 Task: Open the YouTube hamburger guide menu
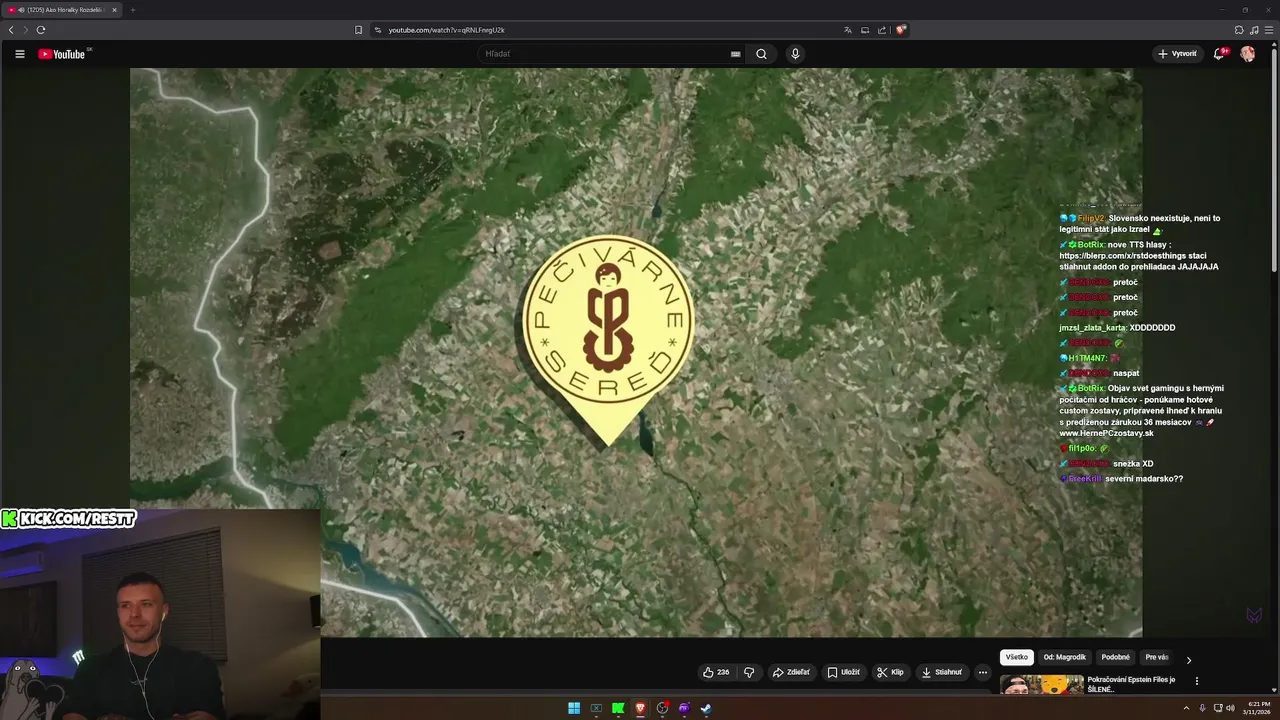coord(19,54)
